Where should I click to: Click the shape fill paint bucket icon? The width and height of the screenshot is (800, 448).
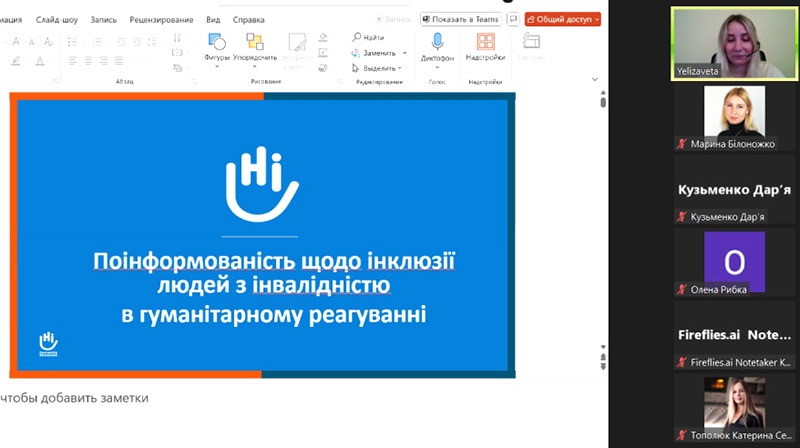[323, 37]
